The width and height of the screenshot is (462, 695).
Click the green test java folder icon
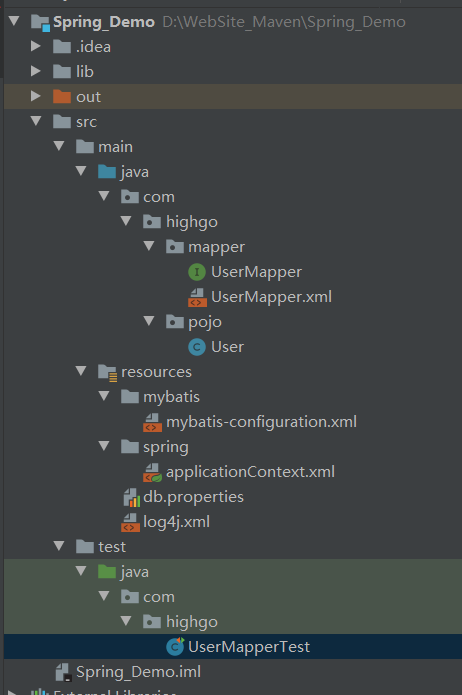107,572
